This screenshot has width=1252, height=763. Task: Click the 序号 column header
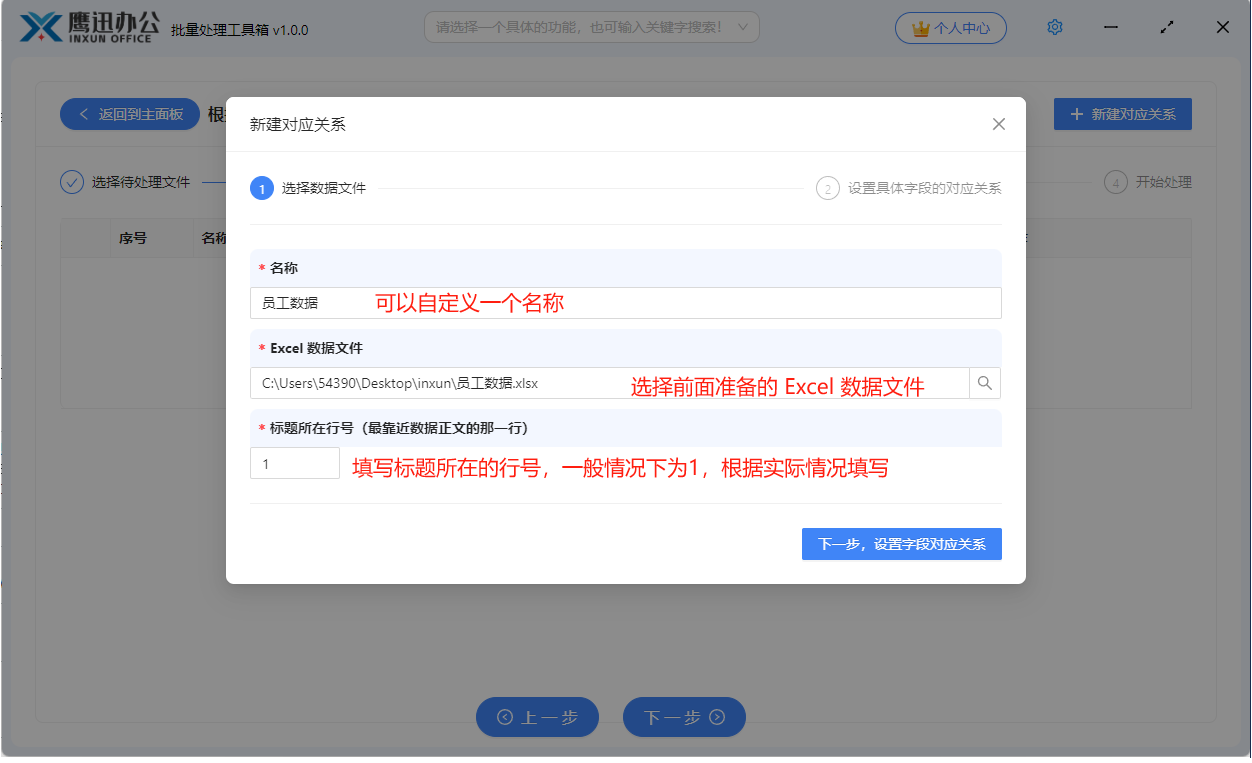[133, 238]
